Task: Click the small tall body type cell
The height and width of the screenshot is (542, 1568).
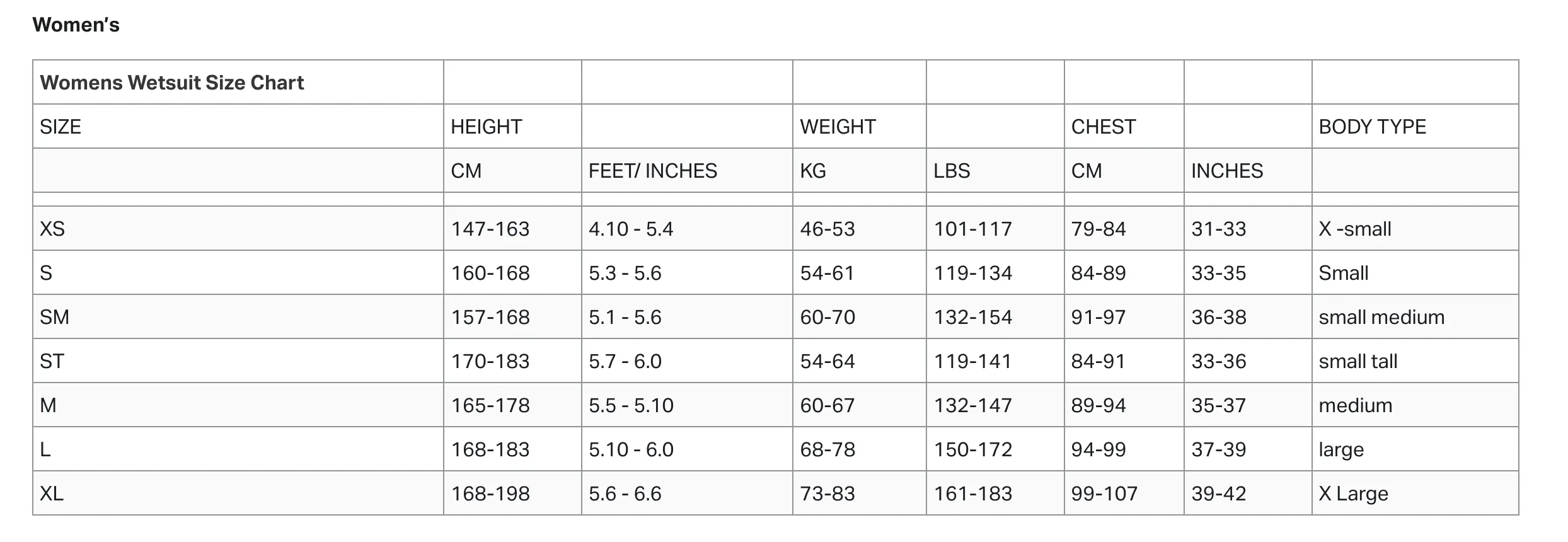Action: coord(1415,360)
